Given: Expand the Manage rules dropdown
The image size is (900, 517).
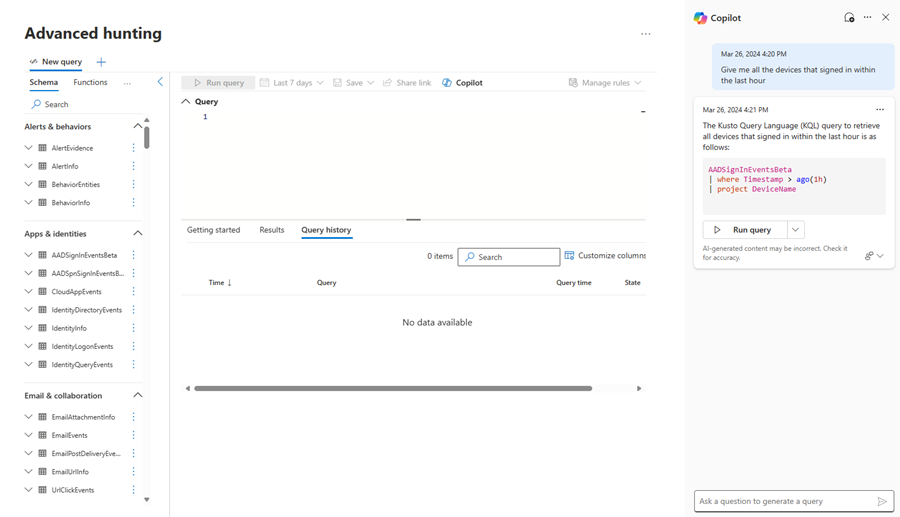Looking at the screenshot, I should point(605,83).
